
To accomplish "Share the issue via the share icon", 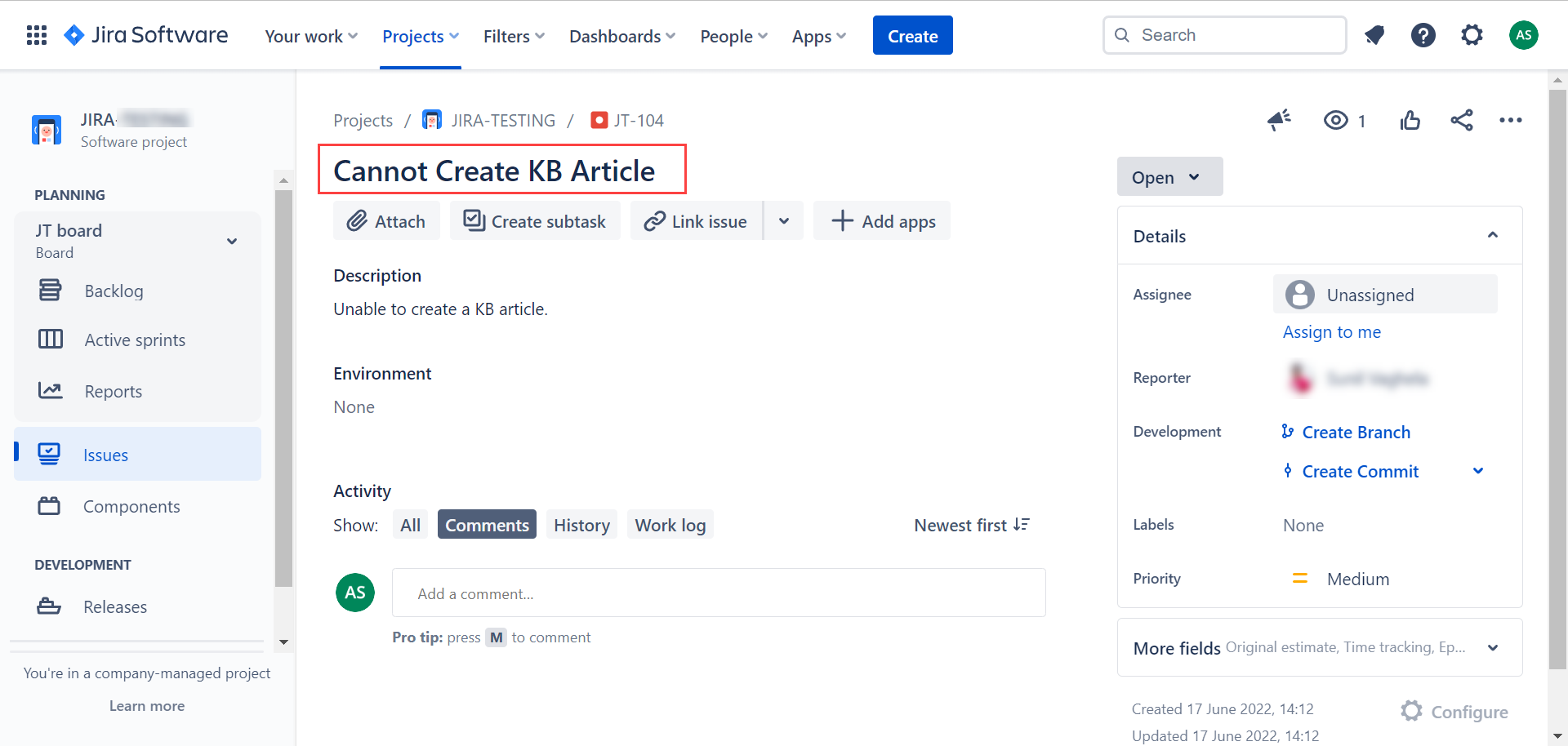I will point(1462,120).
